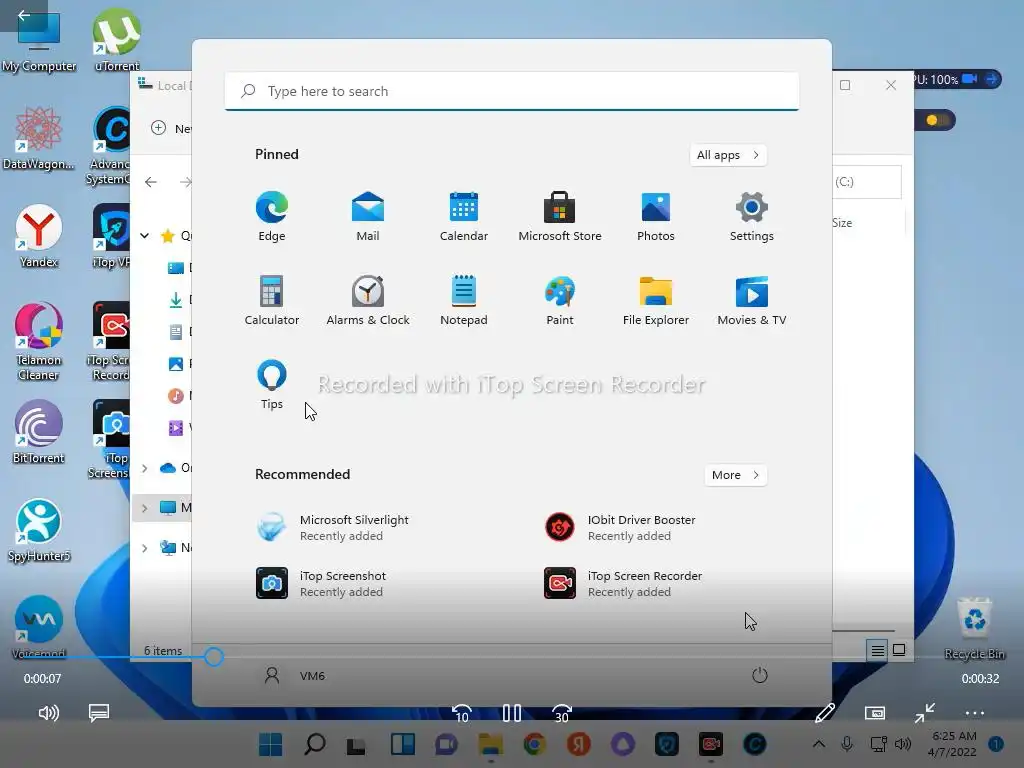Open the Tips app
This screenshot has height=768, width=1024.
coord(272,384)
